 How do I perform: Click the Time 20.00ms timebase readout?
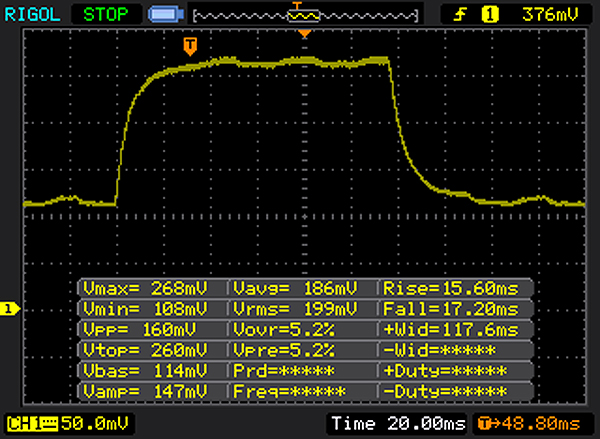coord(398,424)
